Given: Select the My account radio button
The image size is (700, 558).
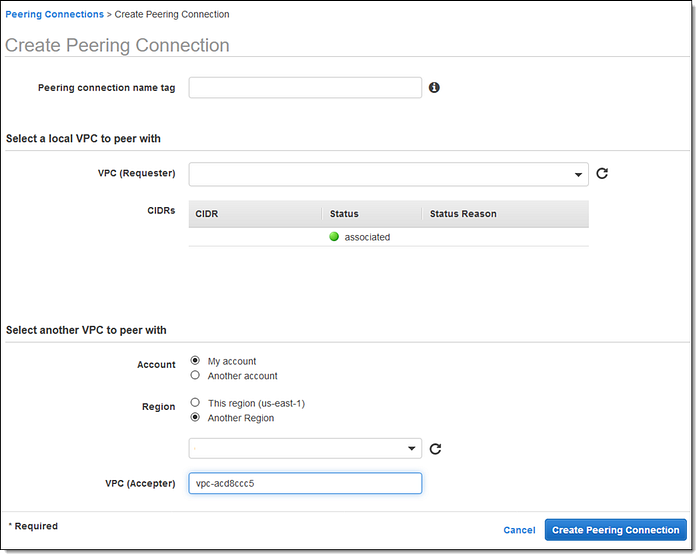Looking at the screenshot, I should (195, 361).
